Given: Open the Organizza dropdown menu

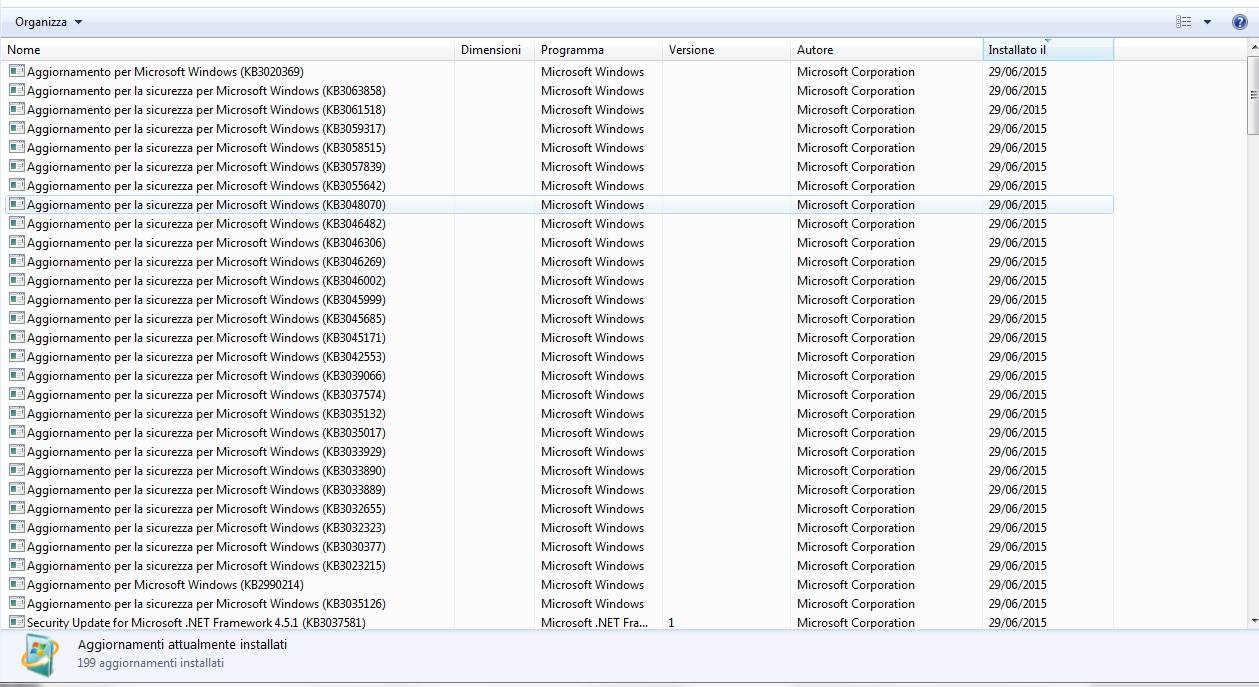Looking at the screenshot, I should coord(48,22).
